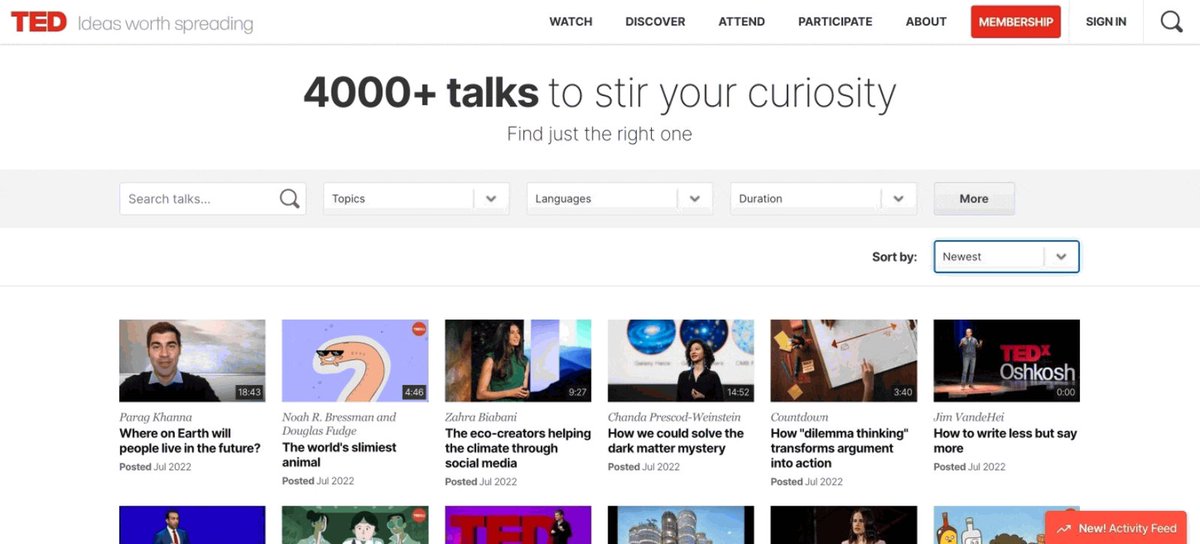Open the DISCOVER menu
Image resolution: width=1200 pixels, height=544 pixels.
click(x=655, y=21)
